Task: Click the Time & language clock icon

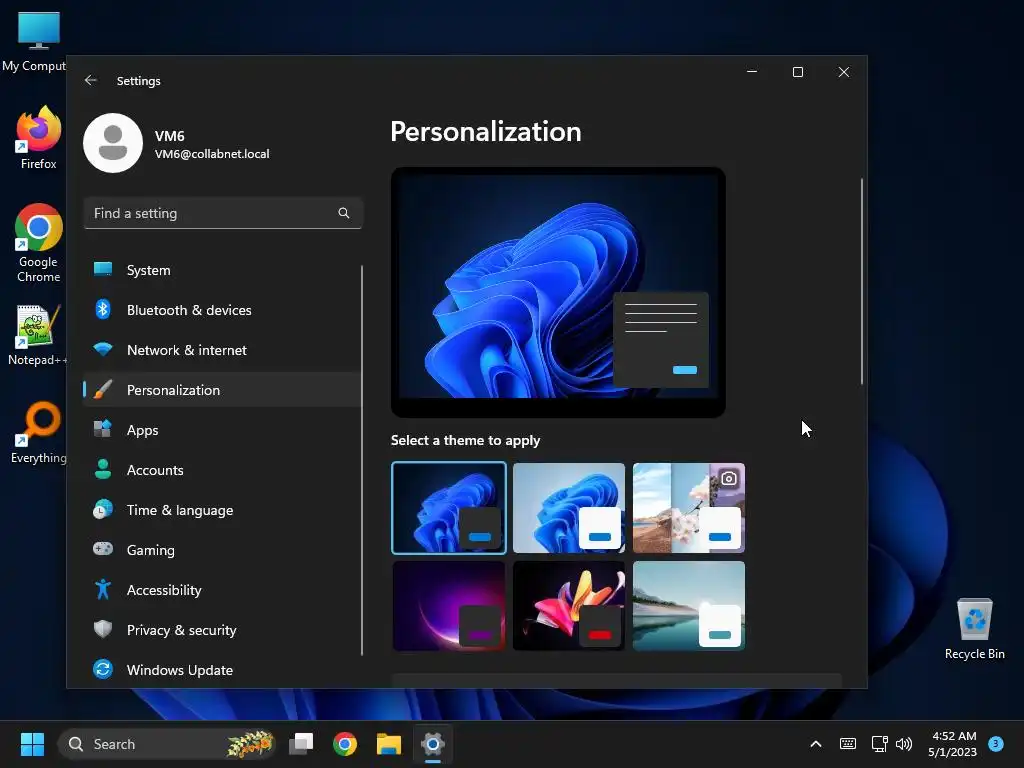Action: point(103,509)
